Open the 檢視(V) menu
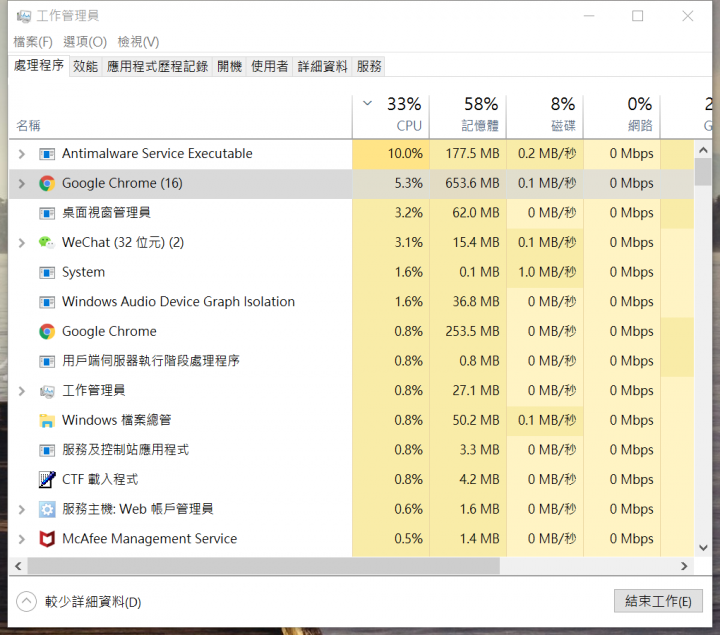The width and height of the screenshot is (720, 635). 138,42
